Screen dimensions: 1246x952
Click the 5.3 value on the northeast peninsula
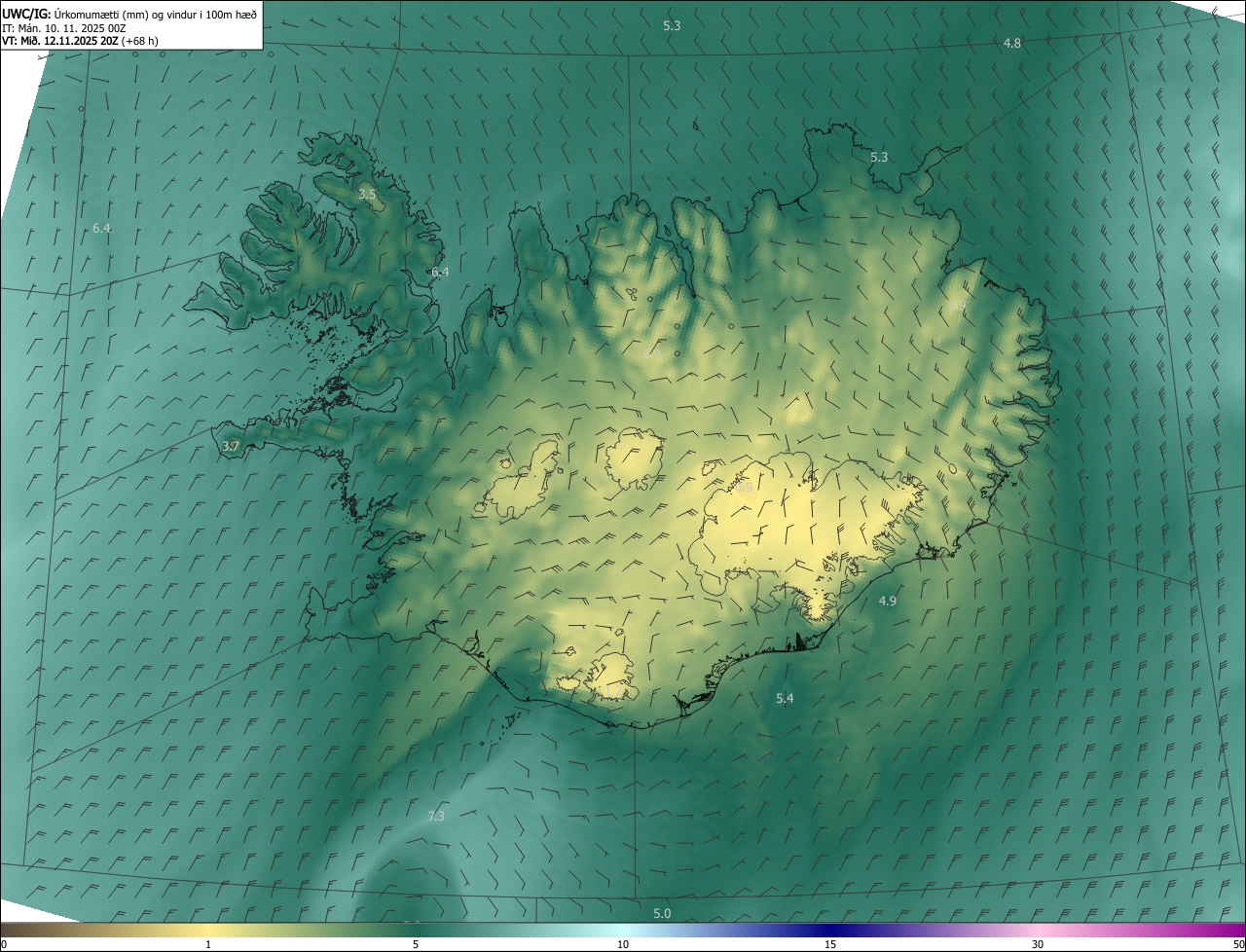click(x=879, y=157)
